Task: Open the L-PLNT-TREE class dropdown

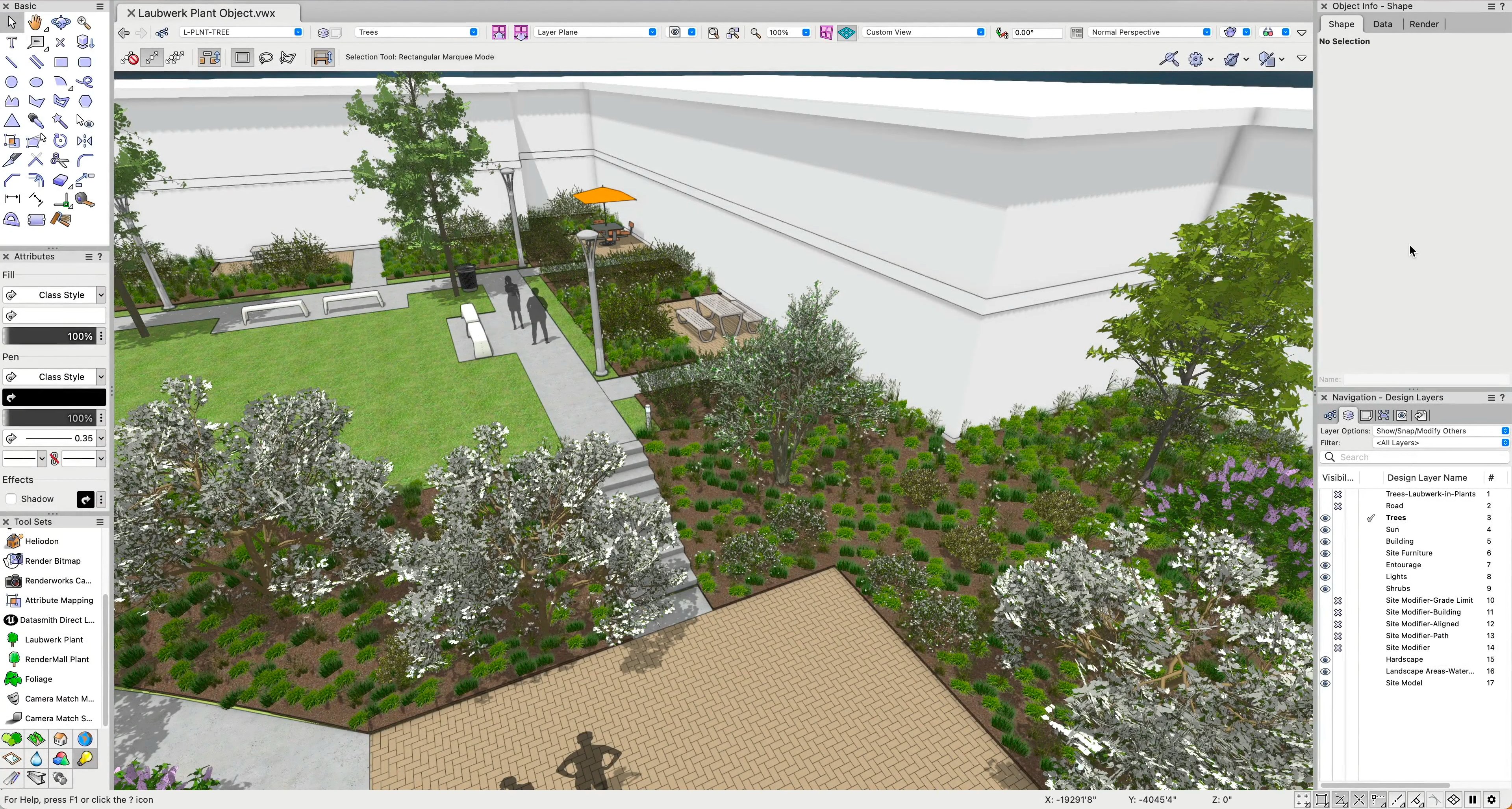Action: 241,32
